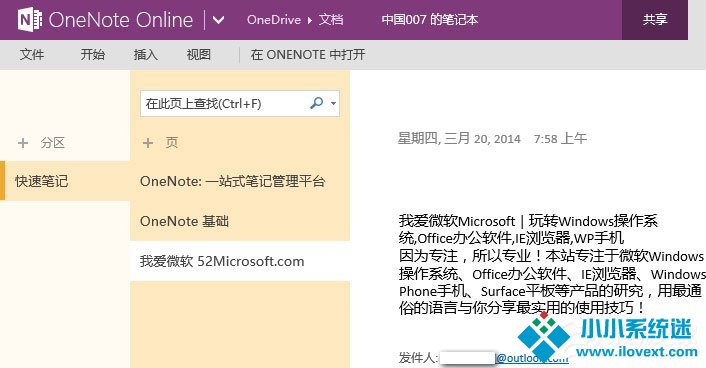Image resolution: width=706 pixels, height=368 pixels.
Task: Click the 发件人 label
Action: click(418, 358)
